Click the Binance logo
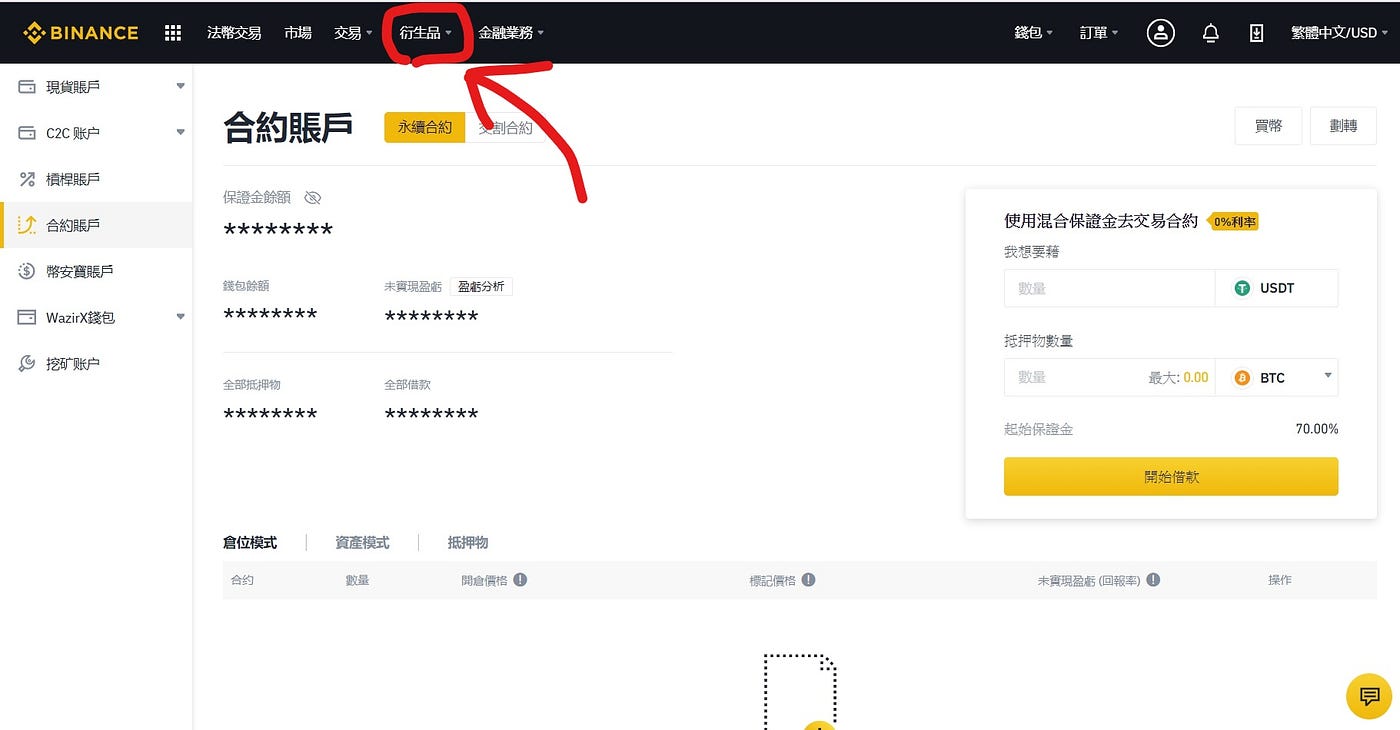 click(80, 31)
